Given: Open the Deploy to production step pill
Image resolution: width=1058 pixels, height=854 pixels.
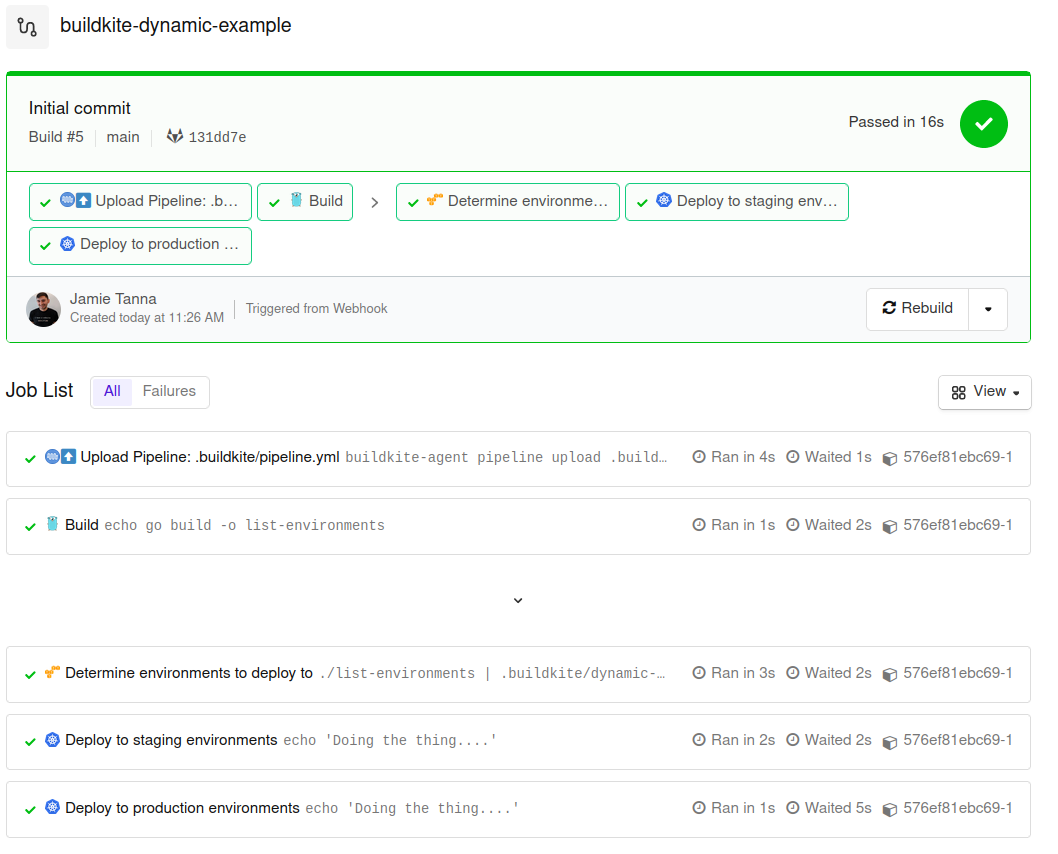Looking at the screenshot, I should 140,246.
